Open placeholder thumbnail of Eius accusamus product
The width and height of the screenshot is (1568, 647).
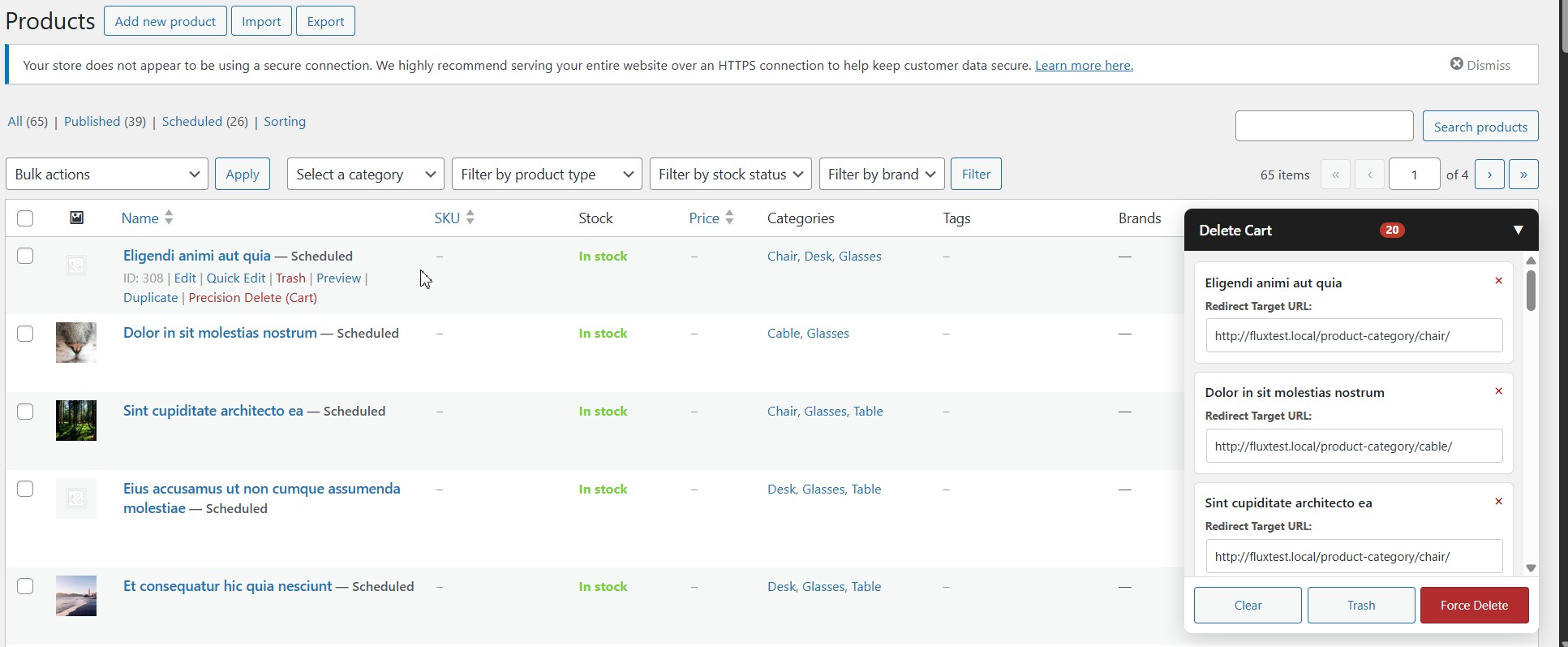coord(76,498)
